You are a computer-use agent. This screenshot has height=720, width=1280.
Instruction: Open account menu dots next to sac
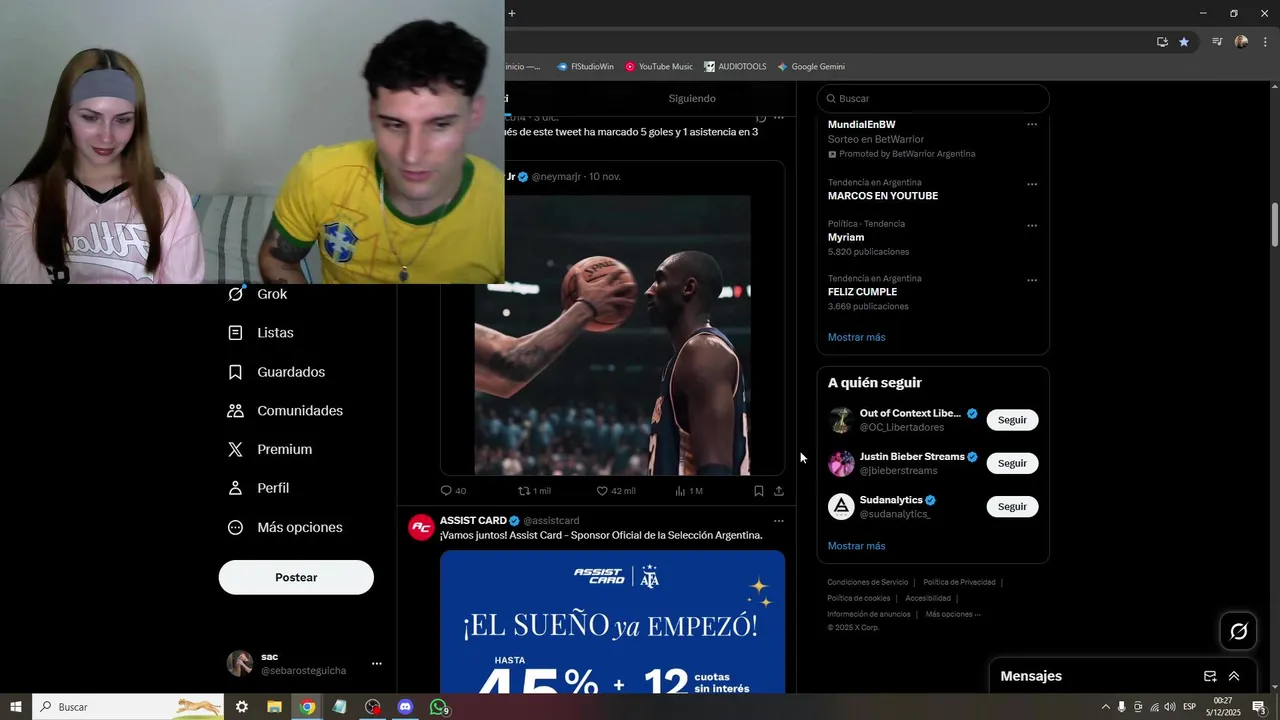click(377, 663)
